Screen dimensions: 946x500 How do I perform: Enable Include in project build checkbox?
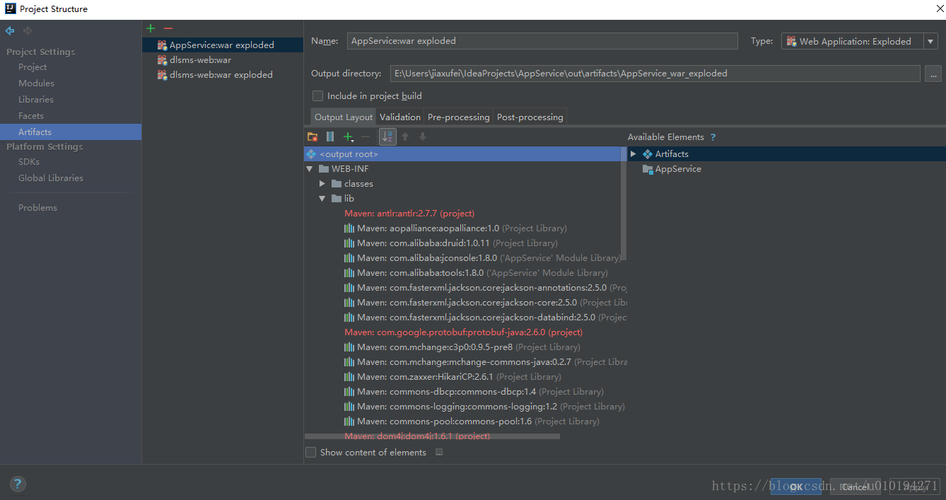point(318,96)
